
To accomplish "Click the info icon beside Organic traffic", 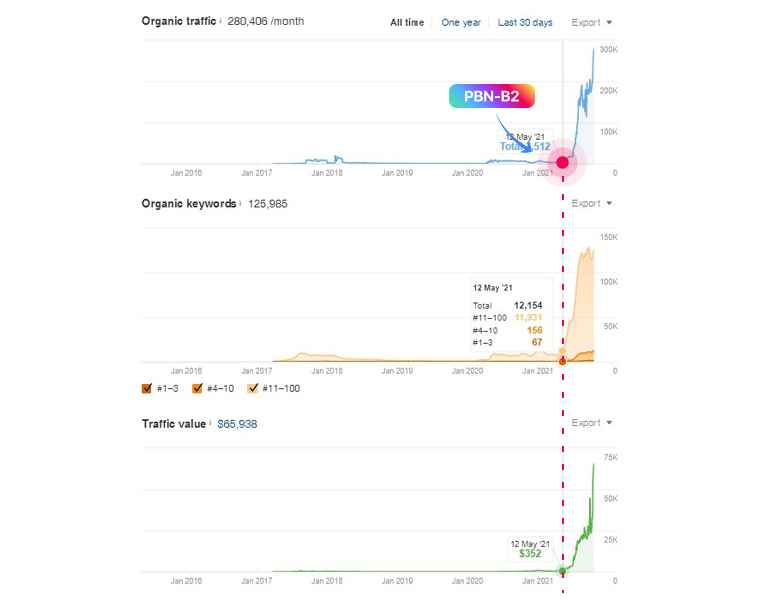I will click(x=220, y=21).
